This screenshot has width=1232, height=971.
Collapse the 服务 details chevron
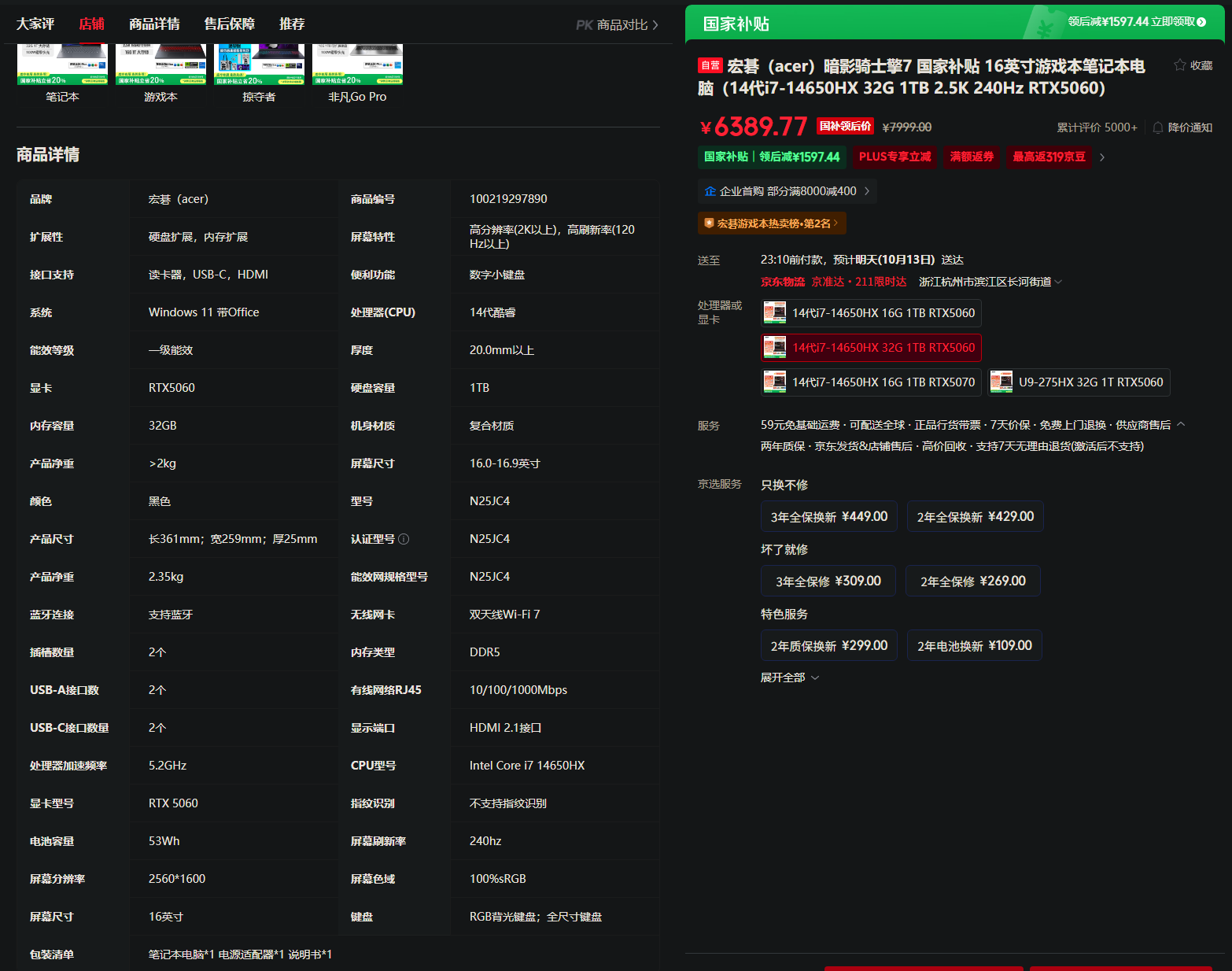coord(1181,425)
